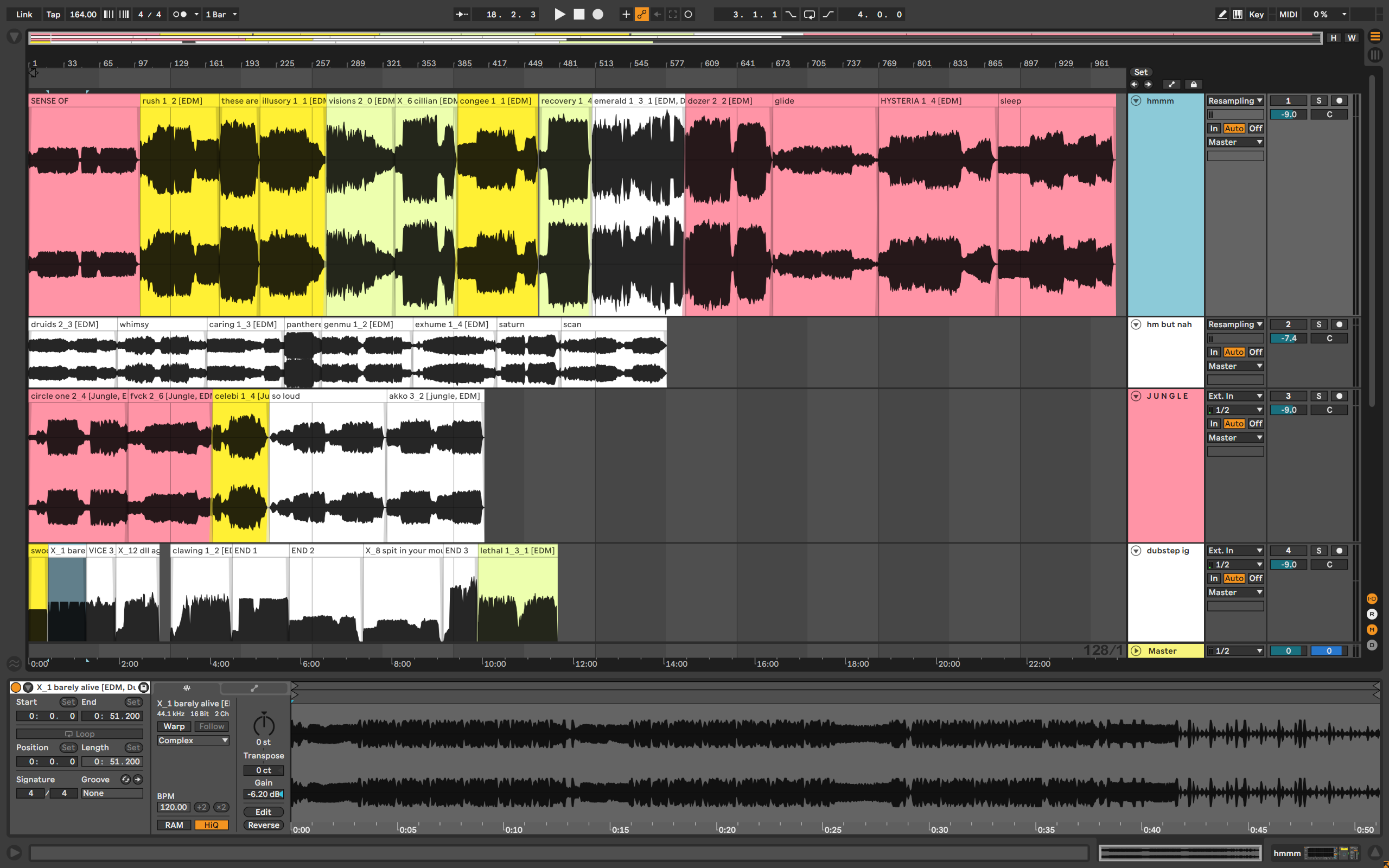Open the 1 Bar quantization menu
The width and height of the screenshot is (1389, 868).
pyautogui.click(x=221, y=14)
